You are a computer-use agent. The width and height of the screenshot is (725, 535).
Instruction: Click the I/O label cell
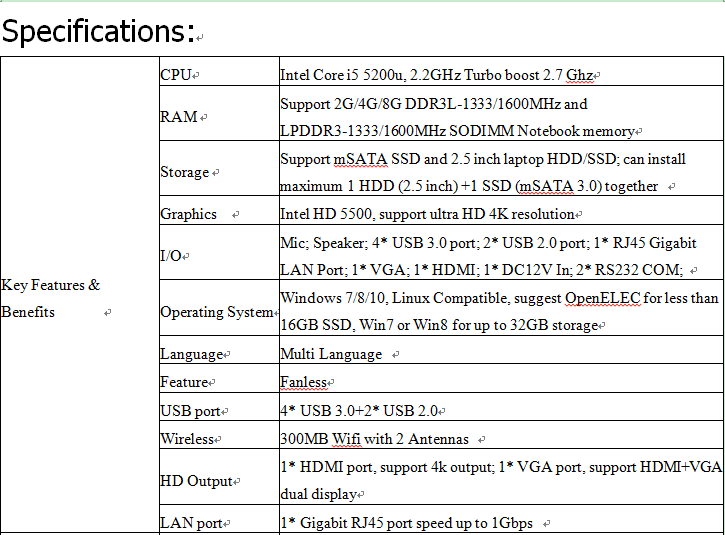pos(171,256)
